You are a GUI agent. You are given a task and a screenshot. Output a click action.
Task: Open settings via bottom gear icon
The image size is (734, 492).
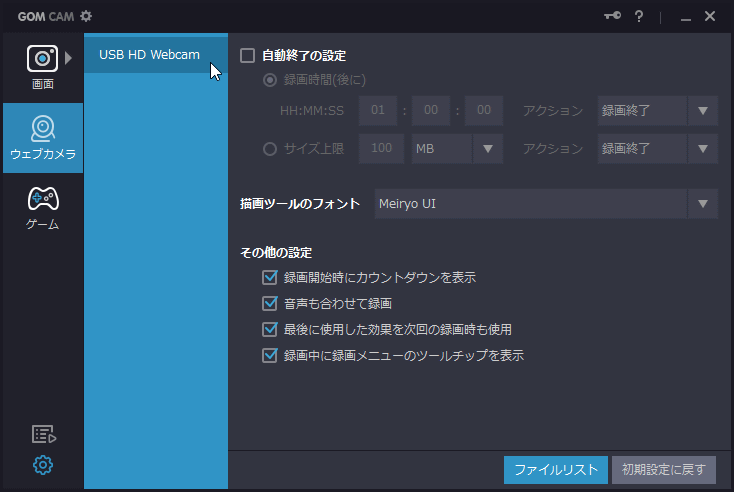43,465
